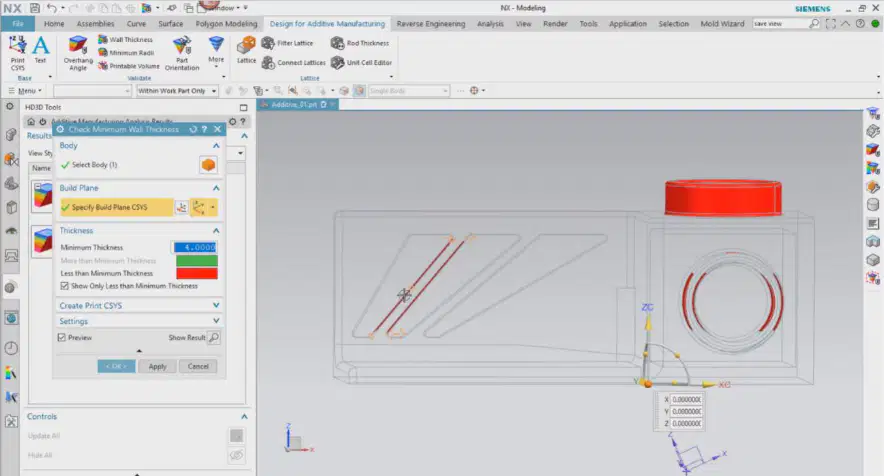The image size is (884, 476).
Task: Close the Check Minimum Wall Thickness dialog
Action: (x=217, y=129)
